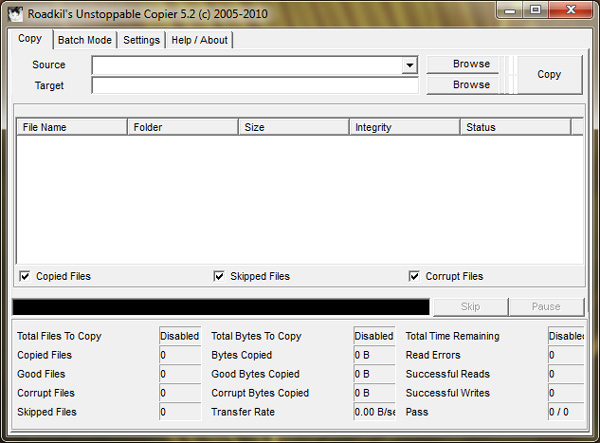Click the Good Files count value
Viewport: 600px width, 443px height.
(x=180, y=374)
